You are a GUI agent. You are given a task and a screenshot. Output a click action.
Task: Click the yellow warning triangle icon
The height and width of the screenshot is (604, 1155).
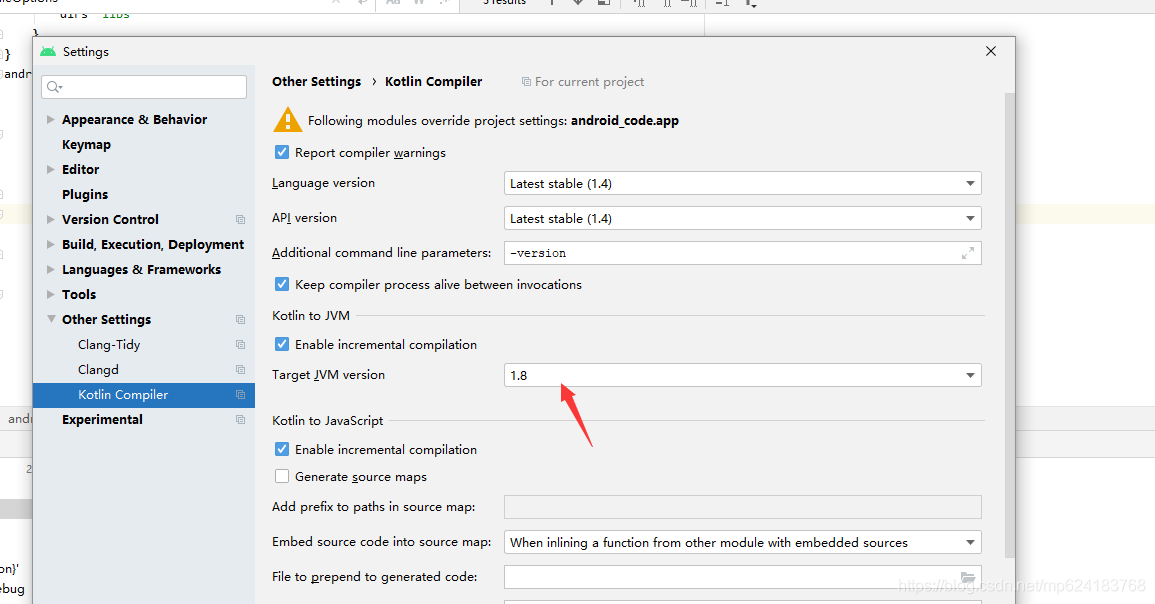click(x=287, y=120)
